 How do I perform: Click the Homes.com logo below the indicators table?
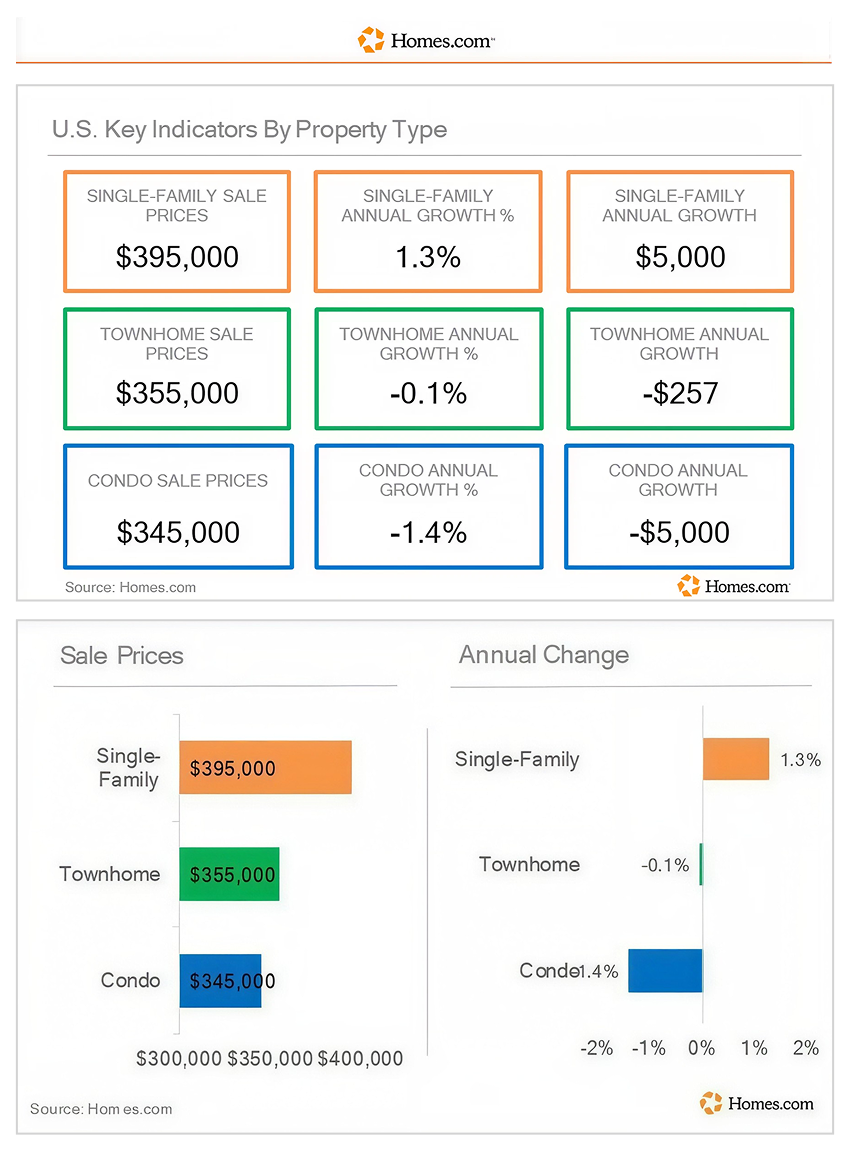[x=734, y=586]
